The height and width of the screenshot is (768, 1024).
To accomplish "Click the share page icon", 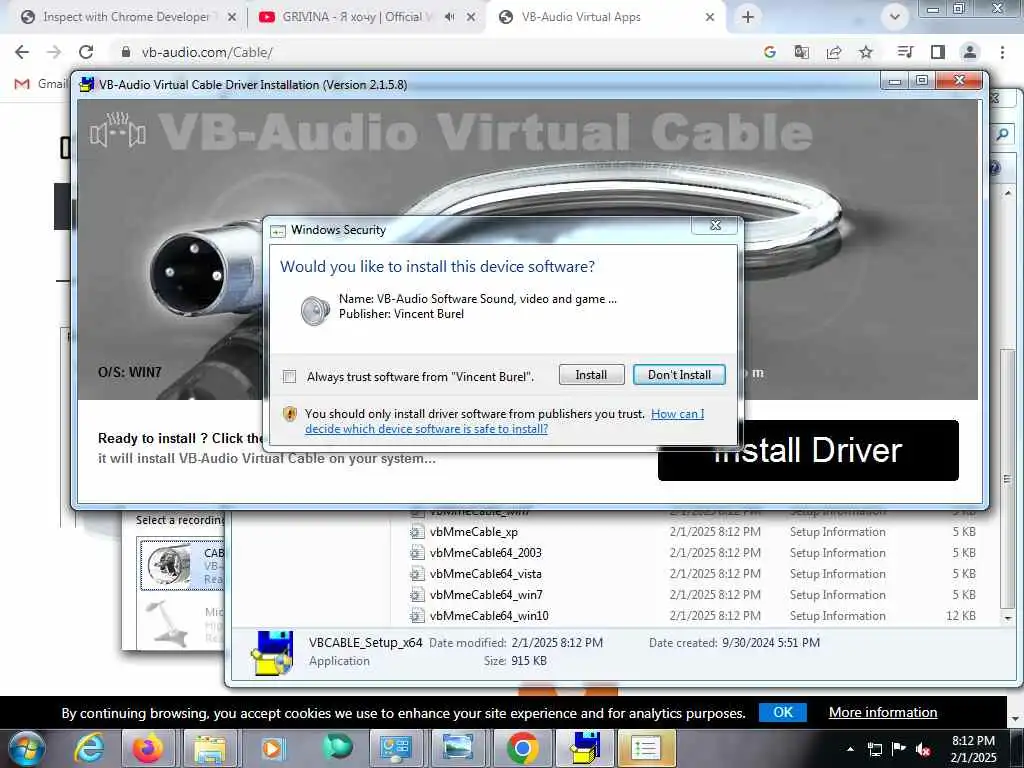I will 834,52.
